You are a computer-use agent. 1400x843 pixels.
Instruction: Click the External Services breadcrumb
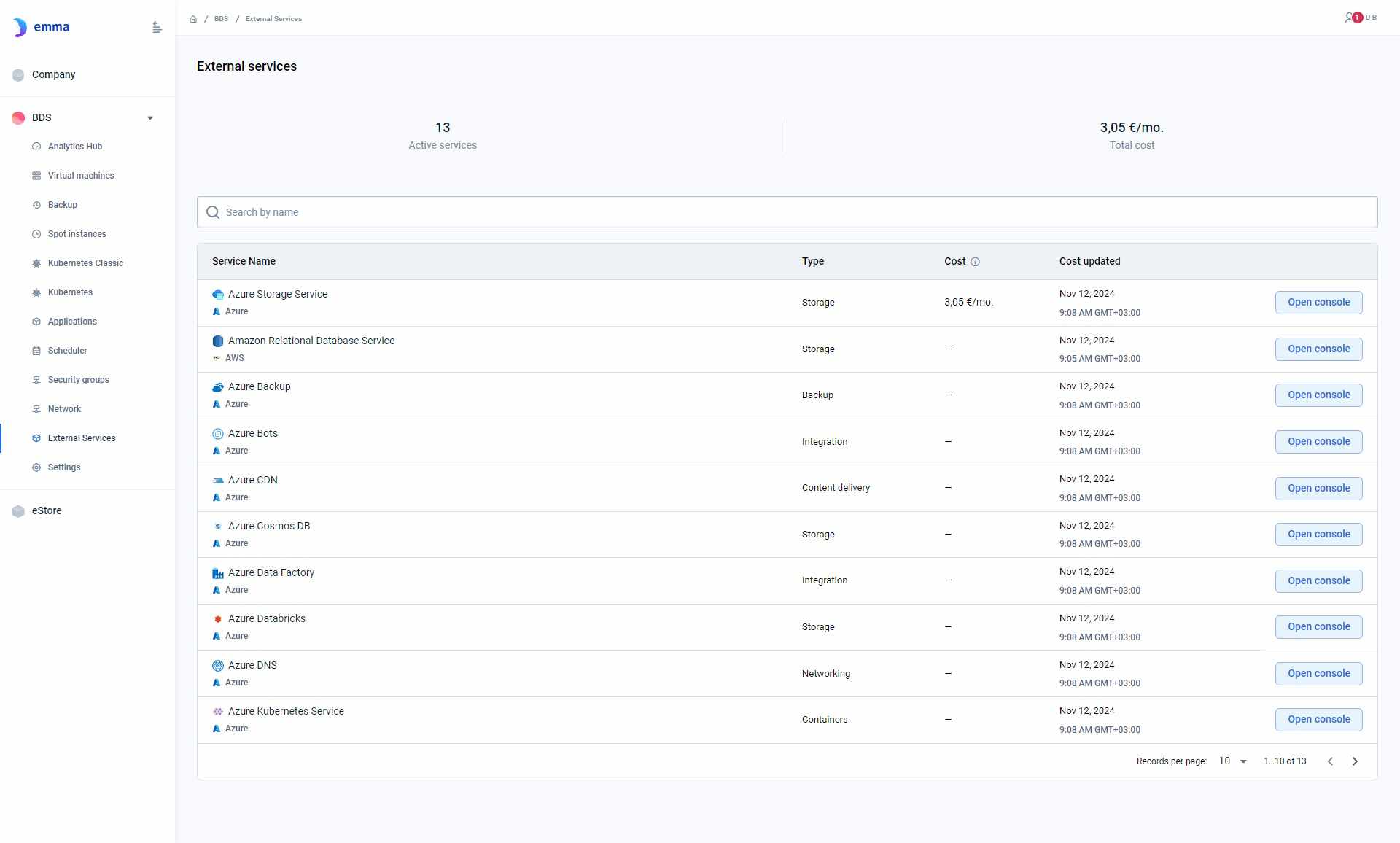(273, 19)
